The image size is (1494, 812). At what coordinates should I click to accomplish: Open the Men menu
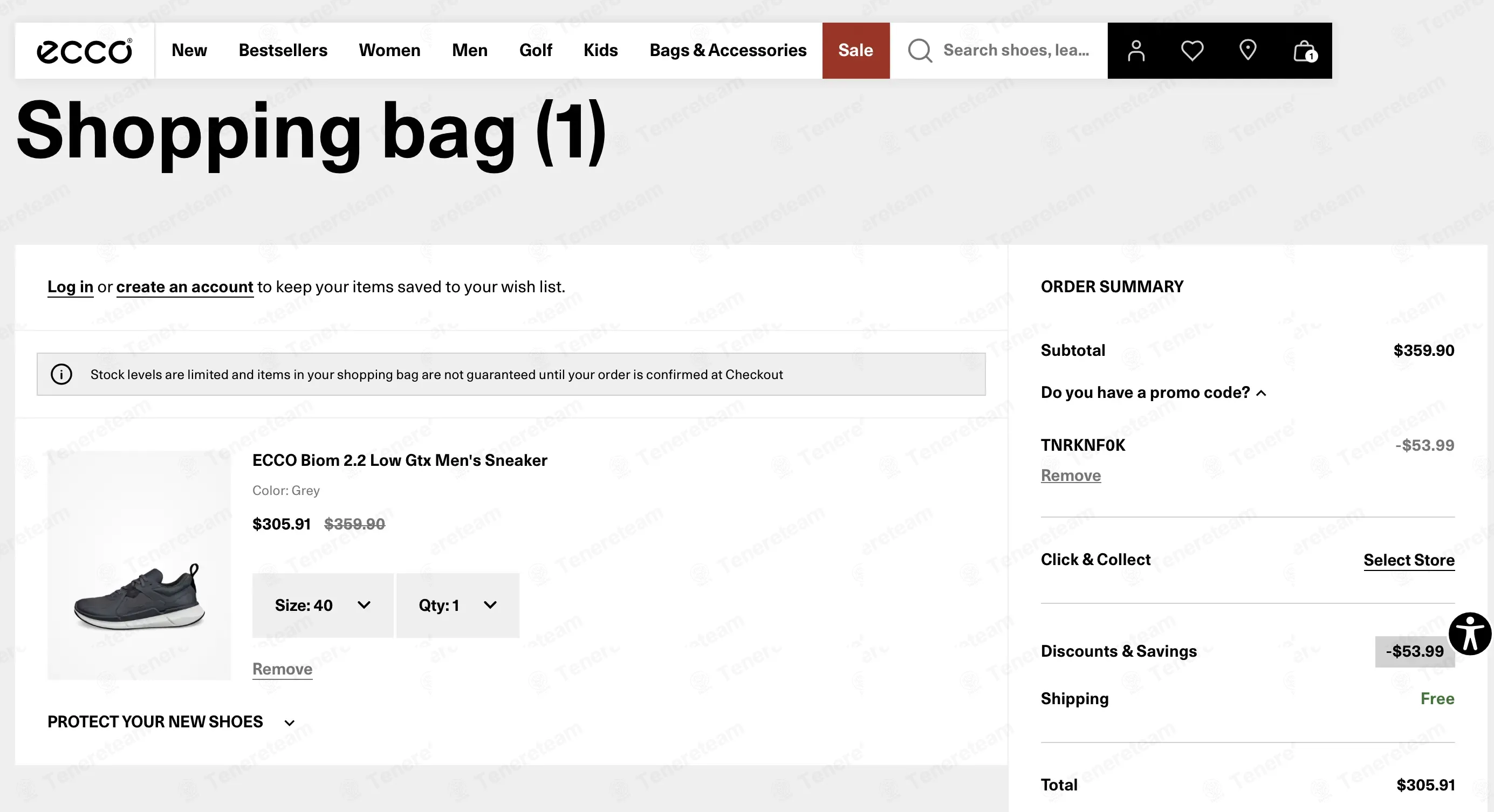[470, 51]
